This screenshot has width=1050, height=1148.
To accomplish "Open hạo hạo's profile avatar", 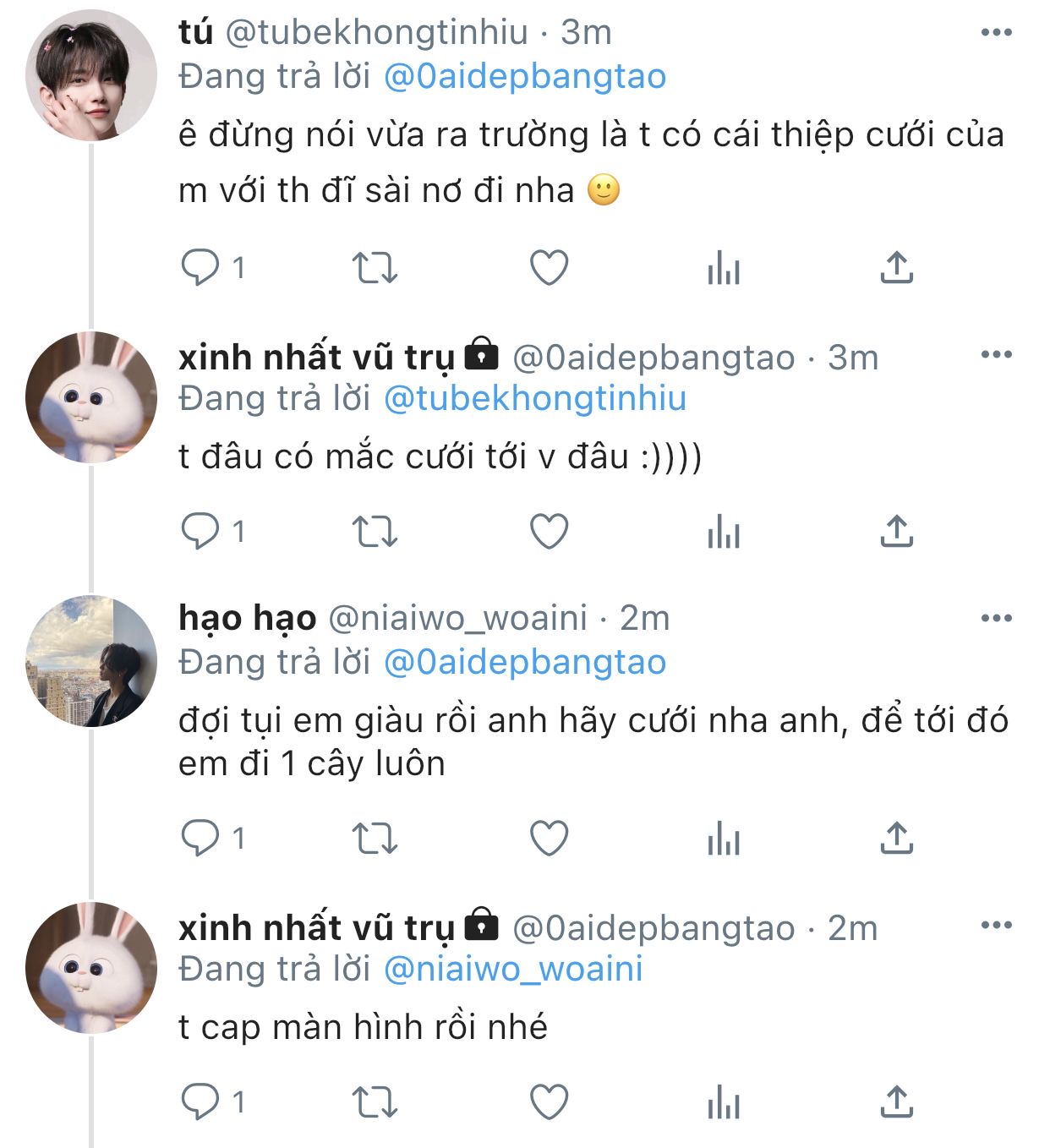I will [x=91, y=662].
